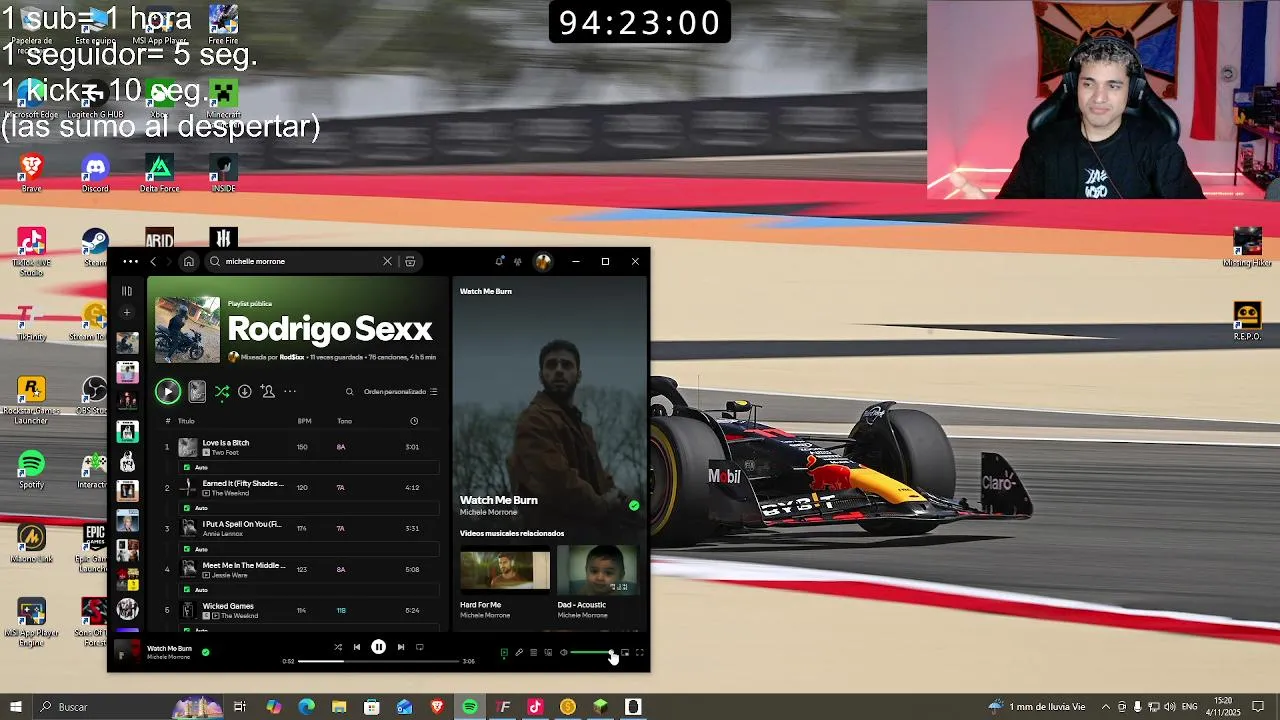Image resolution: width=1280 pixels, height=720 pixels.
Task: Click the playlist preview thumbnail beside Play
Action: click(197, 392)
